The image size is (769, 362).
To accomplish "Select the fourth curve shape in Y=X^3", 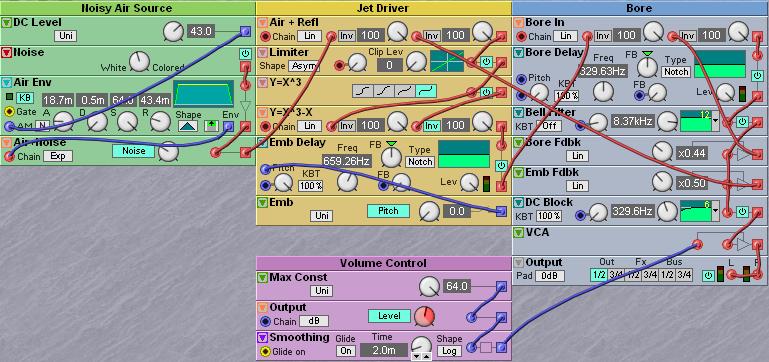I will tap(426, 91).
